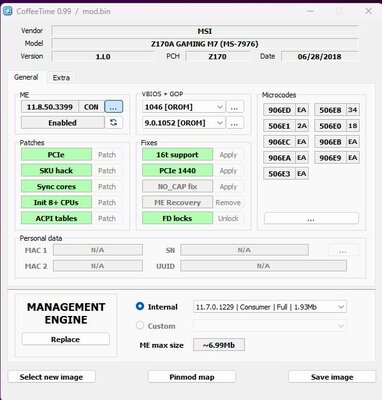Click the Date 06/28/2018 field
382x400 pixels.
tap(320, 56)
